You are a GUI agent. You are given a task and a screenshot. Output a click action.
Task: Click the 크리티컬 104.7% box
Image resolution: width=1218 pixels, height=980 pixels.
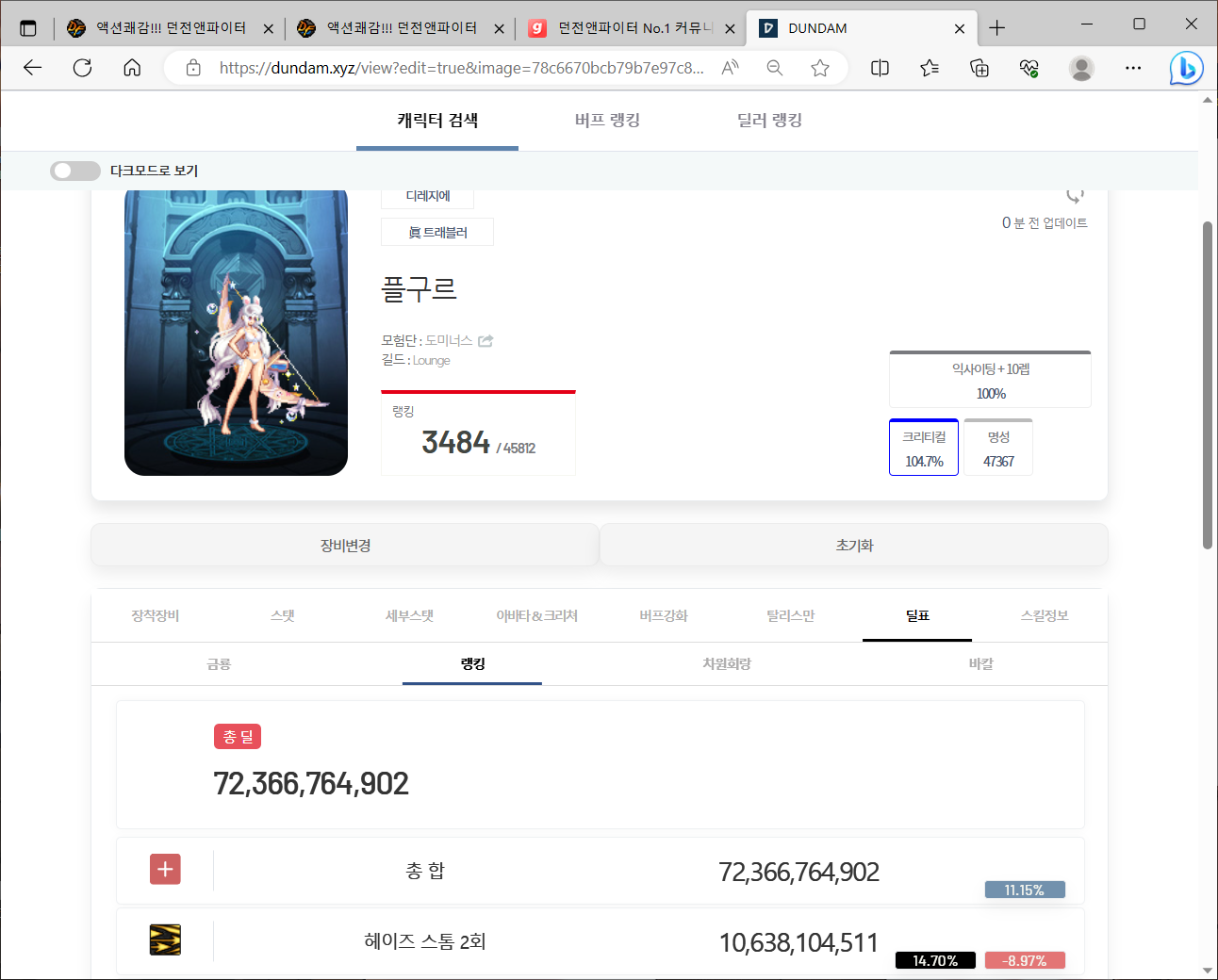(x=924, y=448)
